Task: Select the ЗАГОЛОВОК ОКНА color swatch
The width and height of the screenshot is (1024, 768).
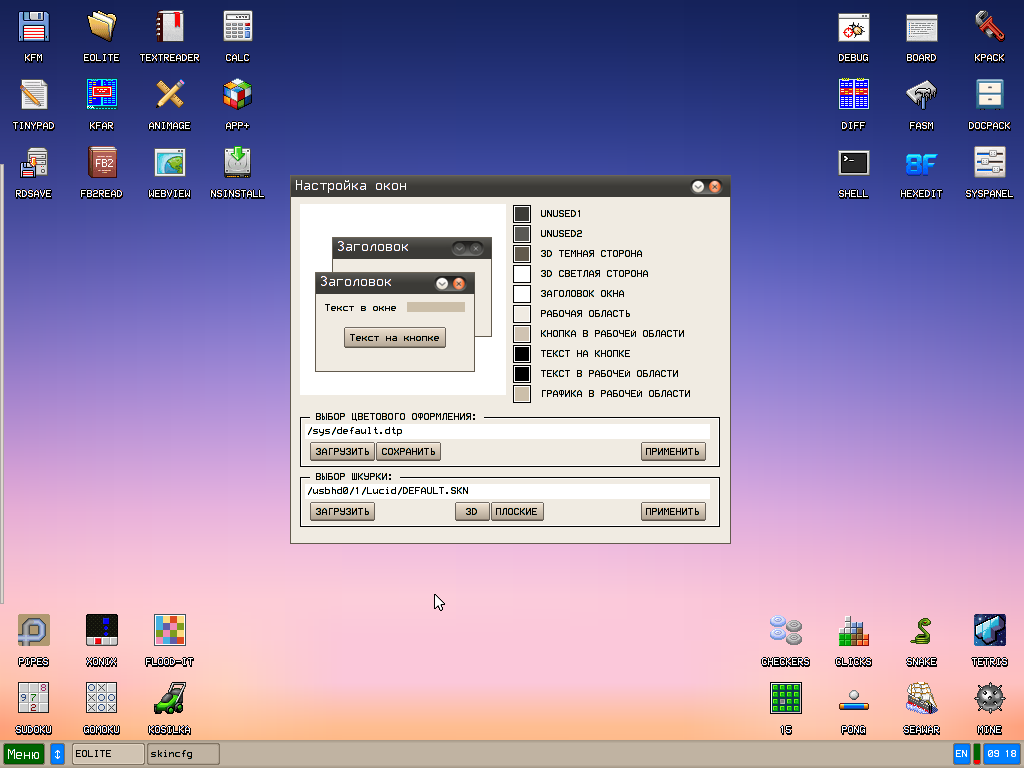Action: 521,293
